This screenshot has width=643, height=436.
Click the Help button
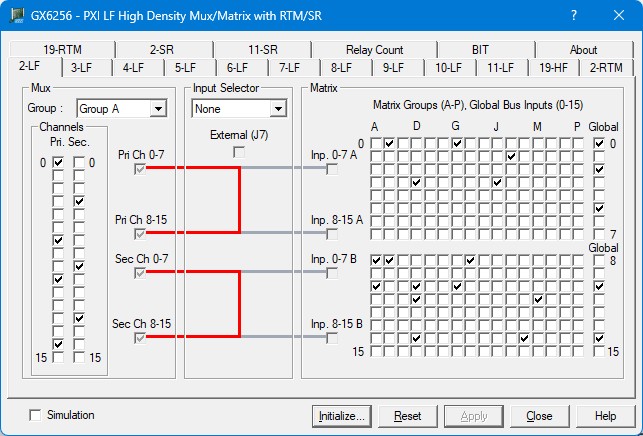click(605, 416)
